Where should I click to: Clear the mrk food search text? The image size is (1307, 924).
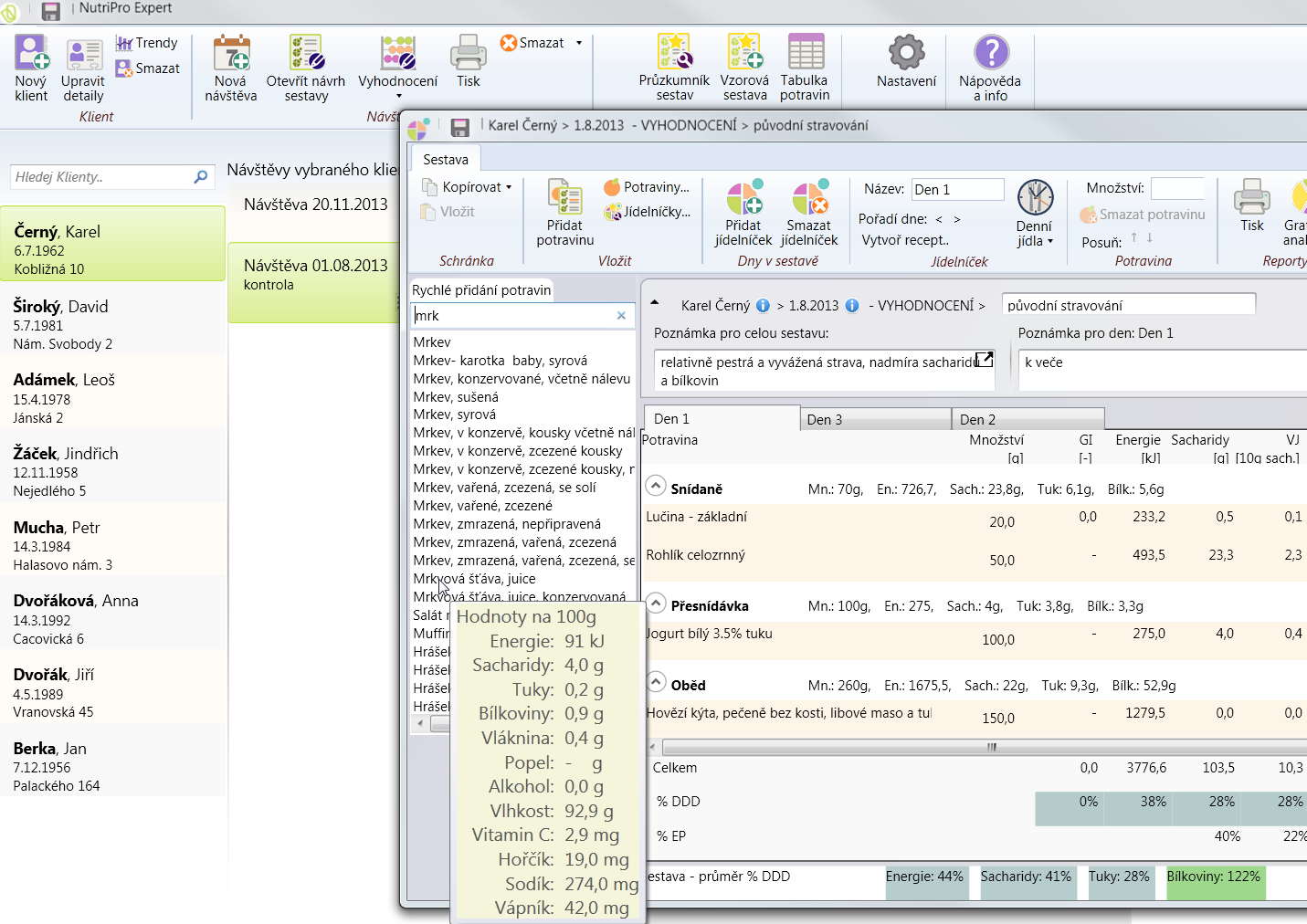tap(621, 316)
